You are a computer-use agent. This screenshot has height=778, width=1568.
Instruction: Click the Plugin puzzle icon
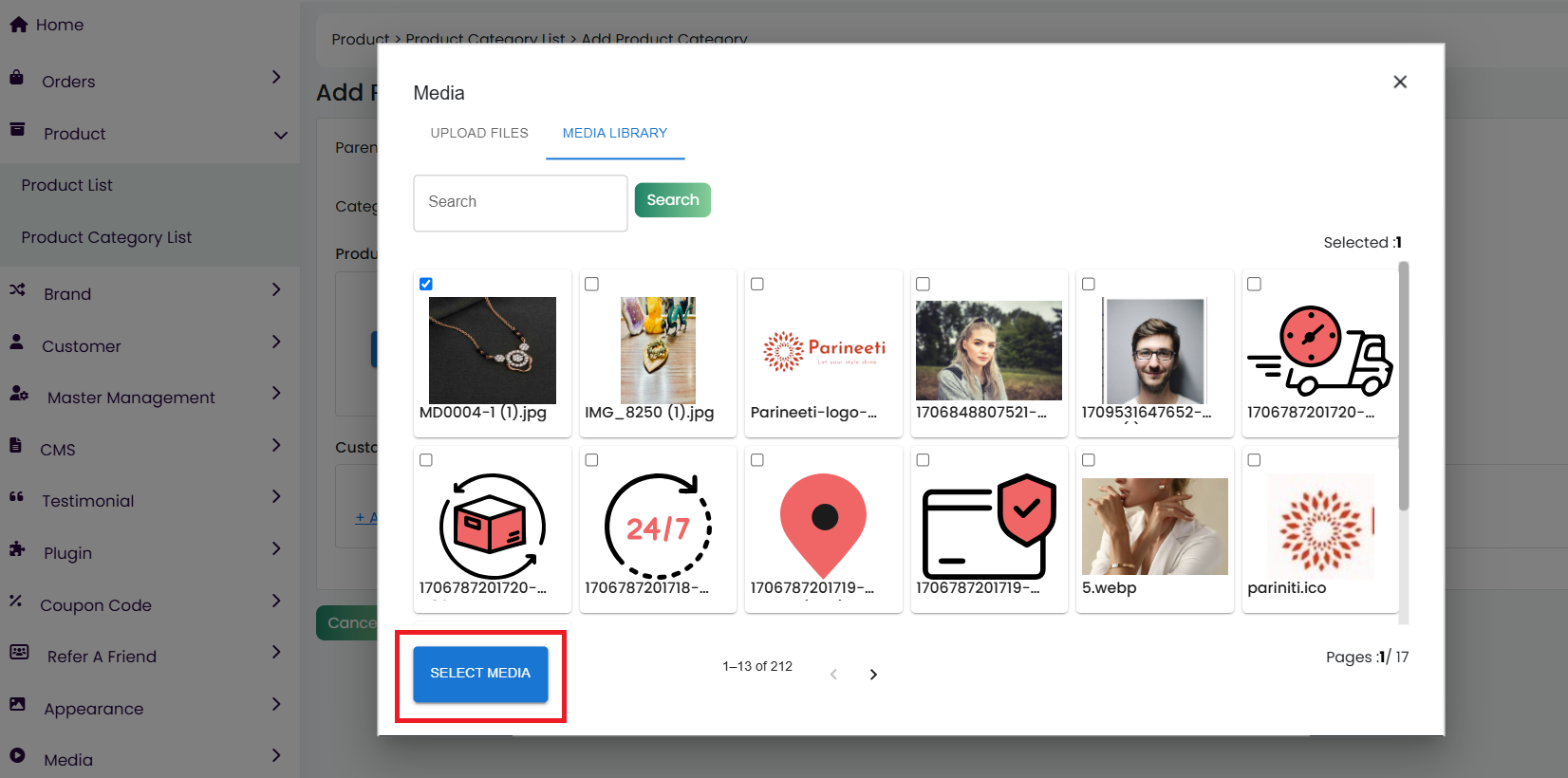[x=17, y=549]
